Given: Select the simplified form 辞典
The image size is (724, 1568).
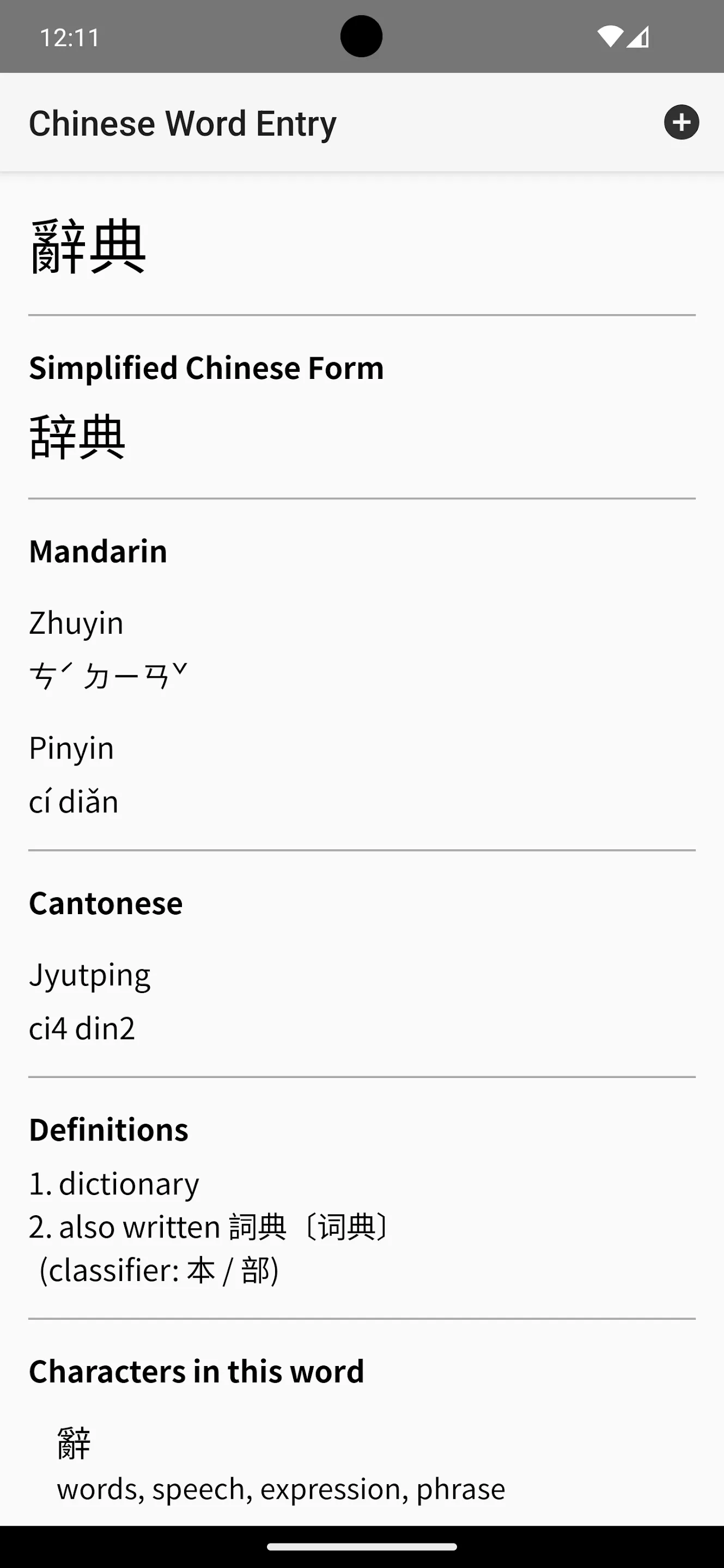Looking at the screenshot, I should pos(77,437).
